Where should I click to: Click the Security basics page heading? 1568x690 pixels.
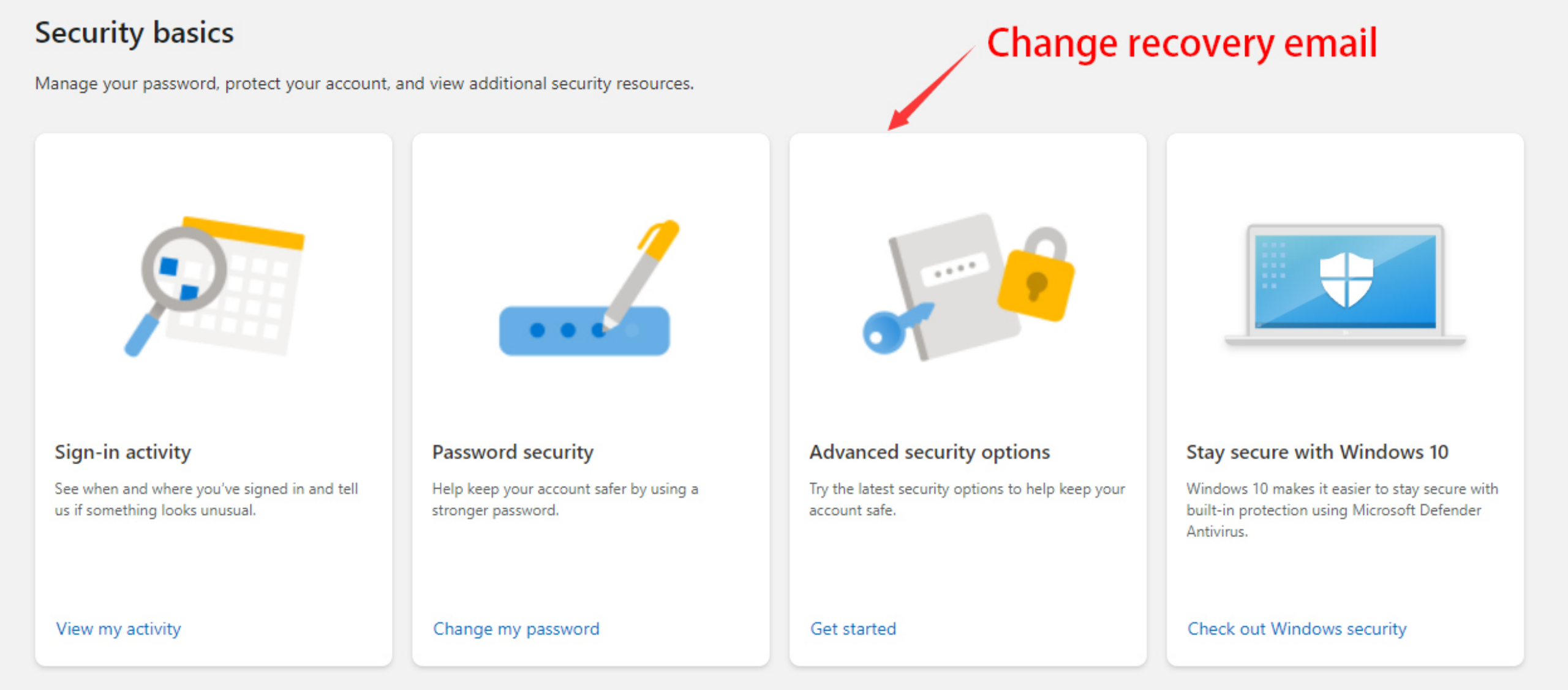(x=134, y=32)
